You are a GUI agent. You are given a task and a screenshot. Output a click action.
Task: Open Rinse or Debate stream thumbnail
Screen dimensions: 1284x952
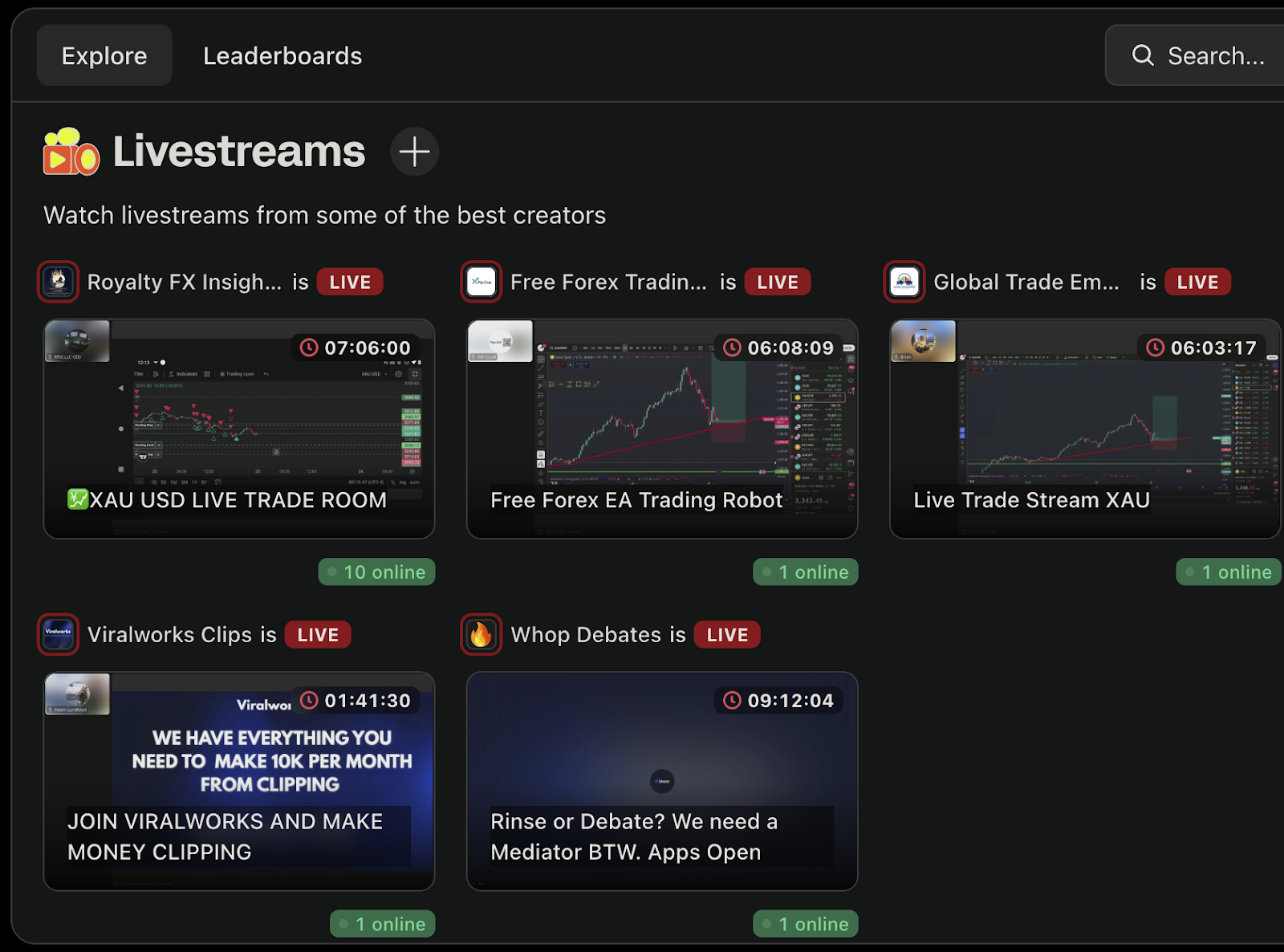[x=662, y=781]
